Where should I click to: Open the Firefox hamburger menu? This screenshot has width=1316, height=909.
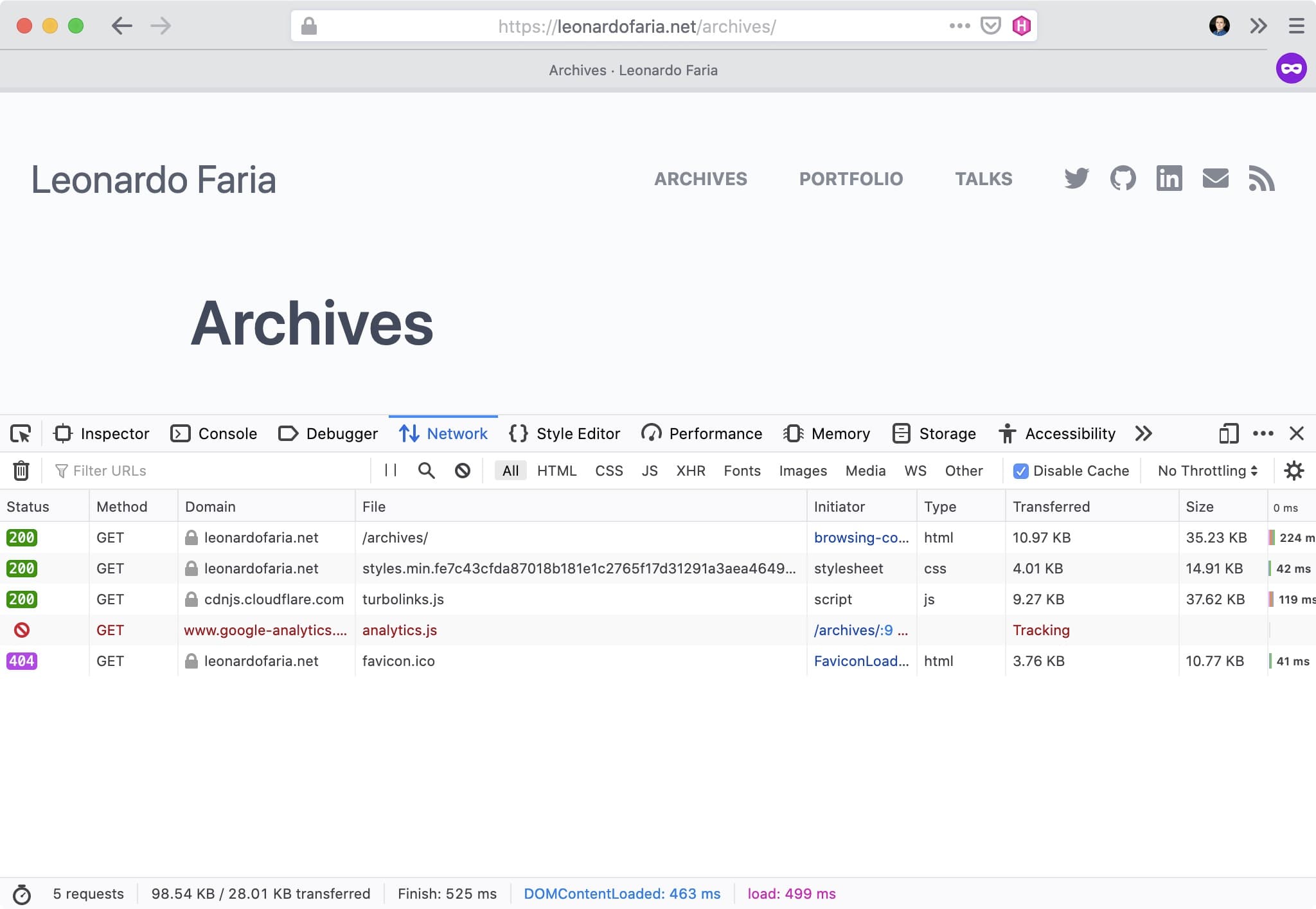(x=1296, y=26)
